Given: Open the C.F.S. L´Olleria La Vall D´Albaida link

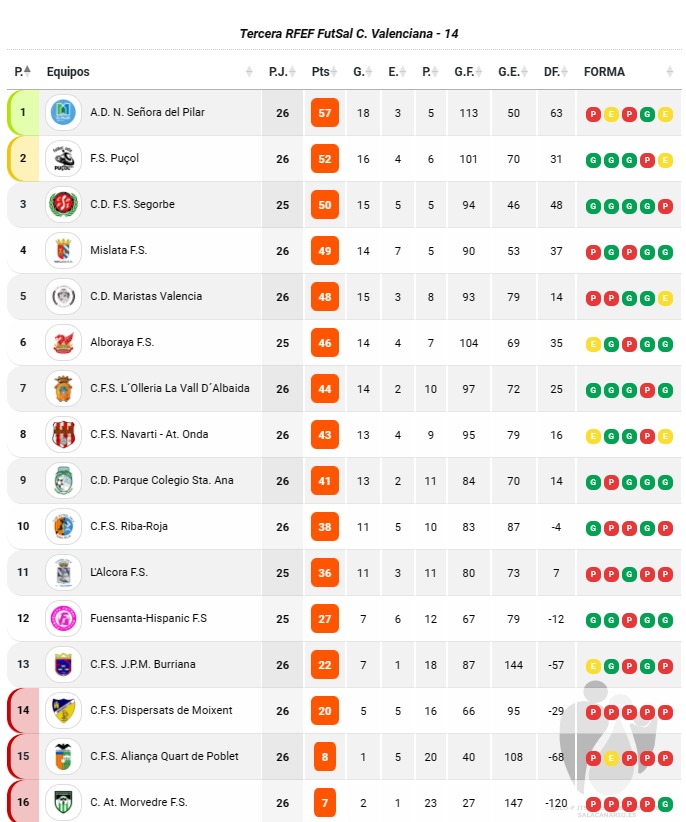Looking at the screenshot, I should tap(170, 388).
